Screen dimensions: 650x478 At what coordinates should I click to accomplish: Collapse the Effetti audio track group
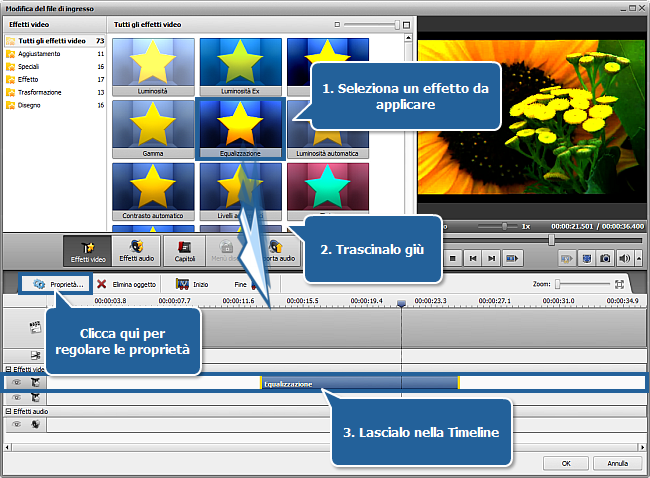pos(8,411)
